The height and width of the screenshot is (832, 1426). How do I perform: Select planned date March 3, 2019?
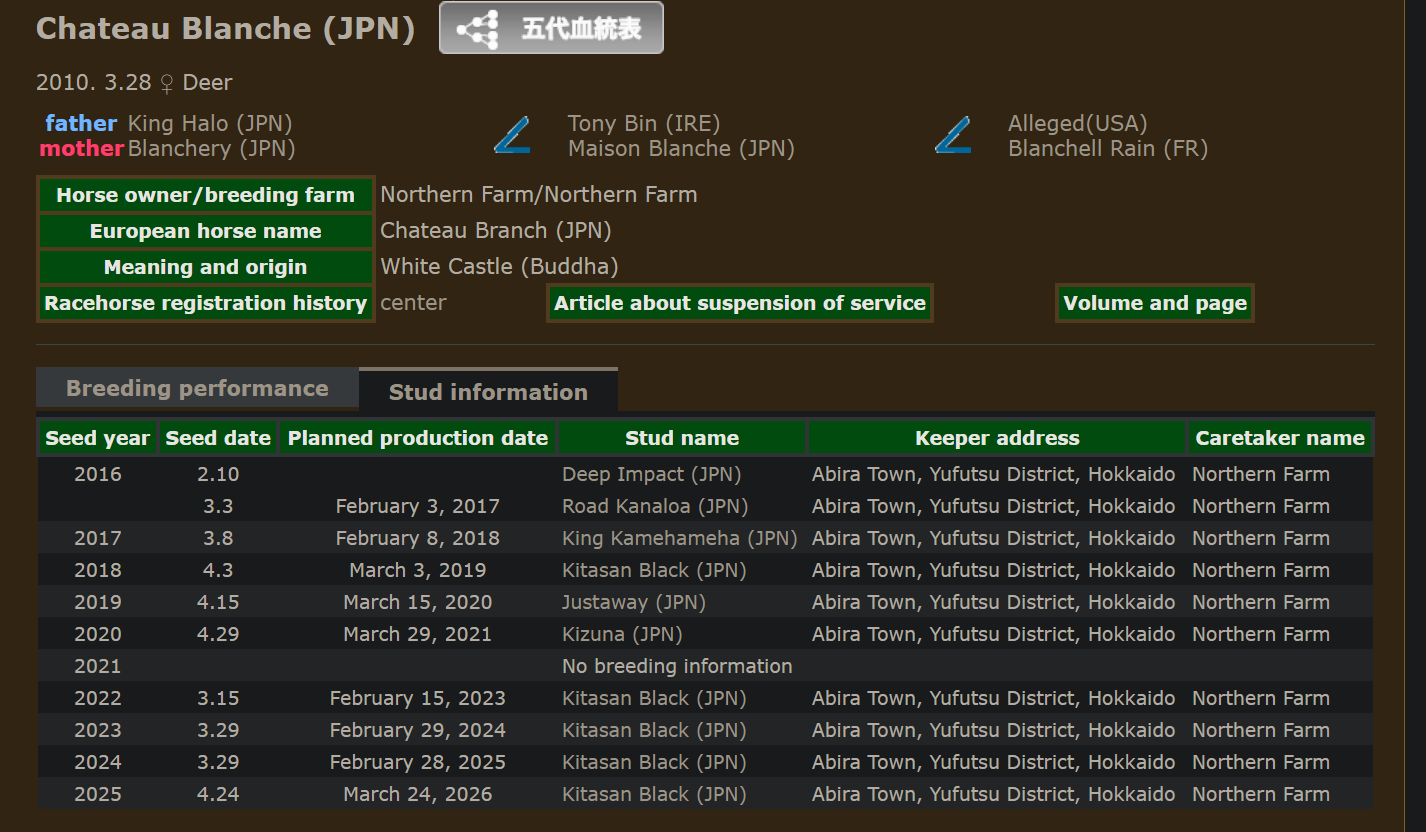click(x=418, y=570)
